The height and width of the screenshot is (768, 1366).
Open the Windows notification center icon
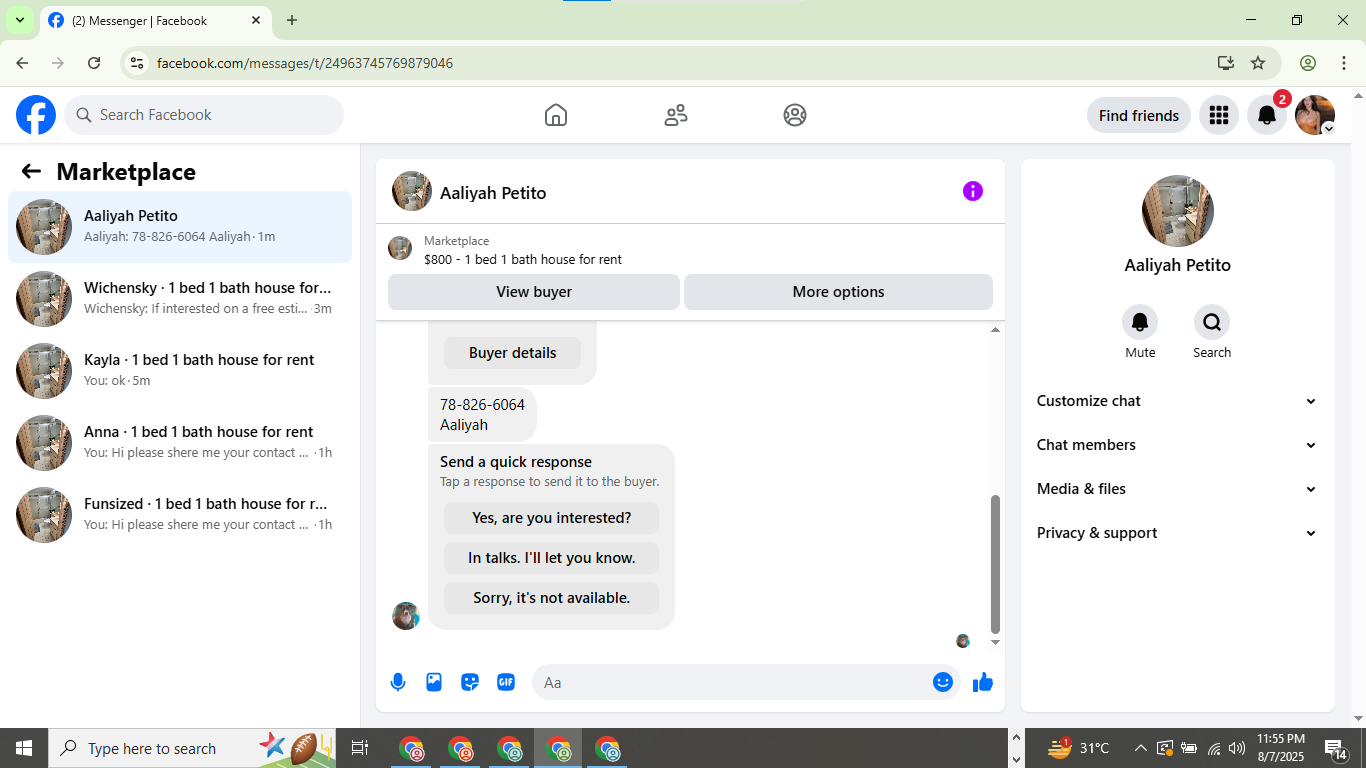tap(1336, 748)
